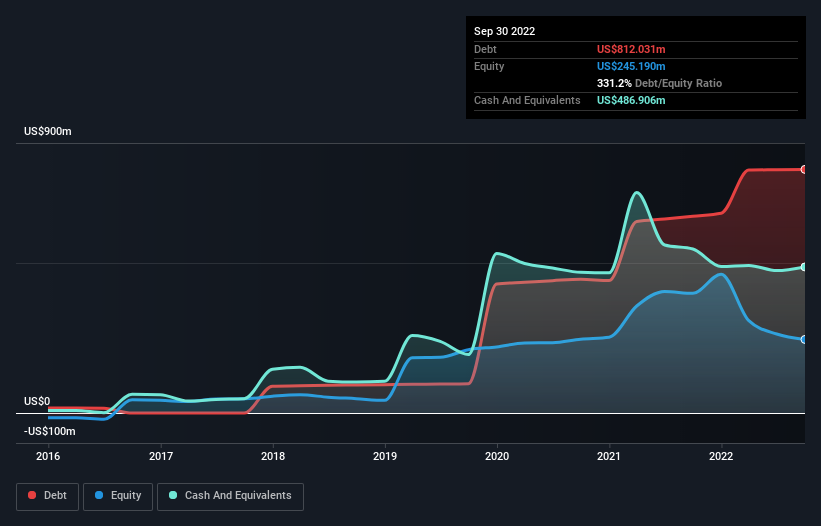This screenshot has width=821, height=526.
Task: Click the 2019 x-axis label
Action: pos(385,456)
